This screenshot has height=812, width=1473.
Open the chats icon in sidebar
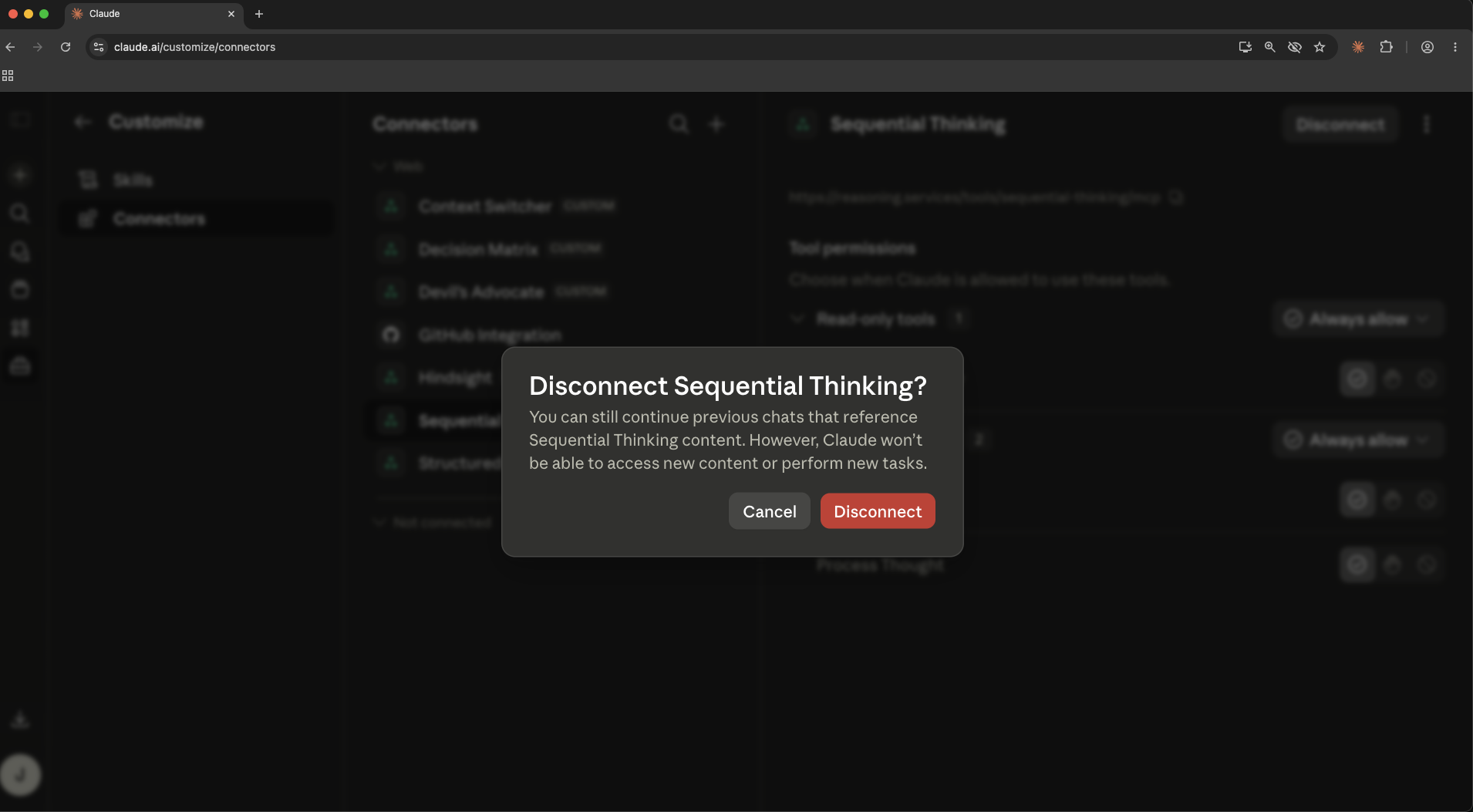tap(20, 251)
